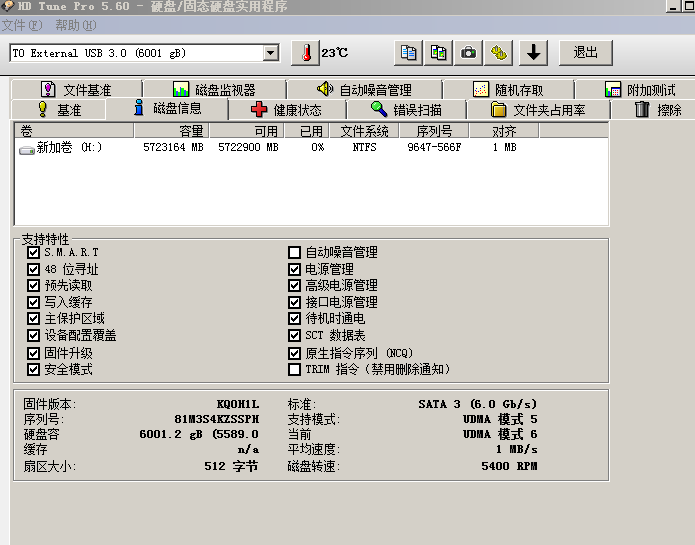
Task: Select free space value 5722900 MB
Action: [248, 148]
